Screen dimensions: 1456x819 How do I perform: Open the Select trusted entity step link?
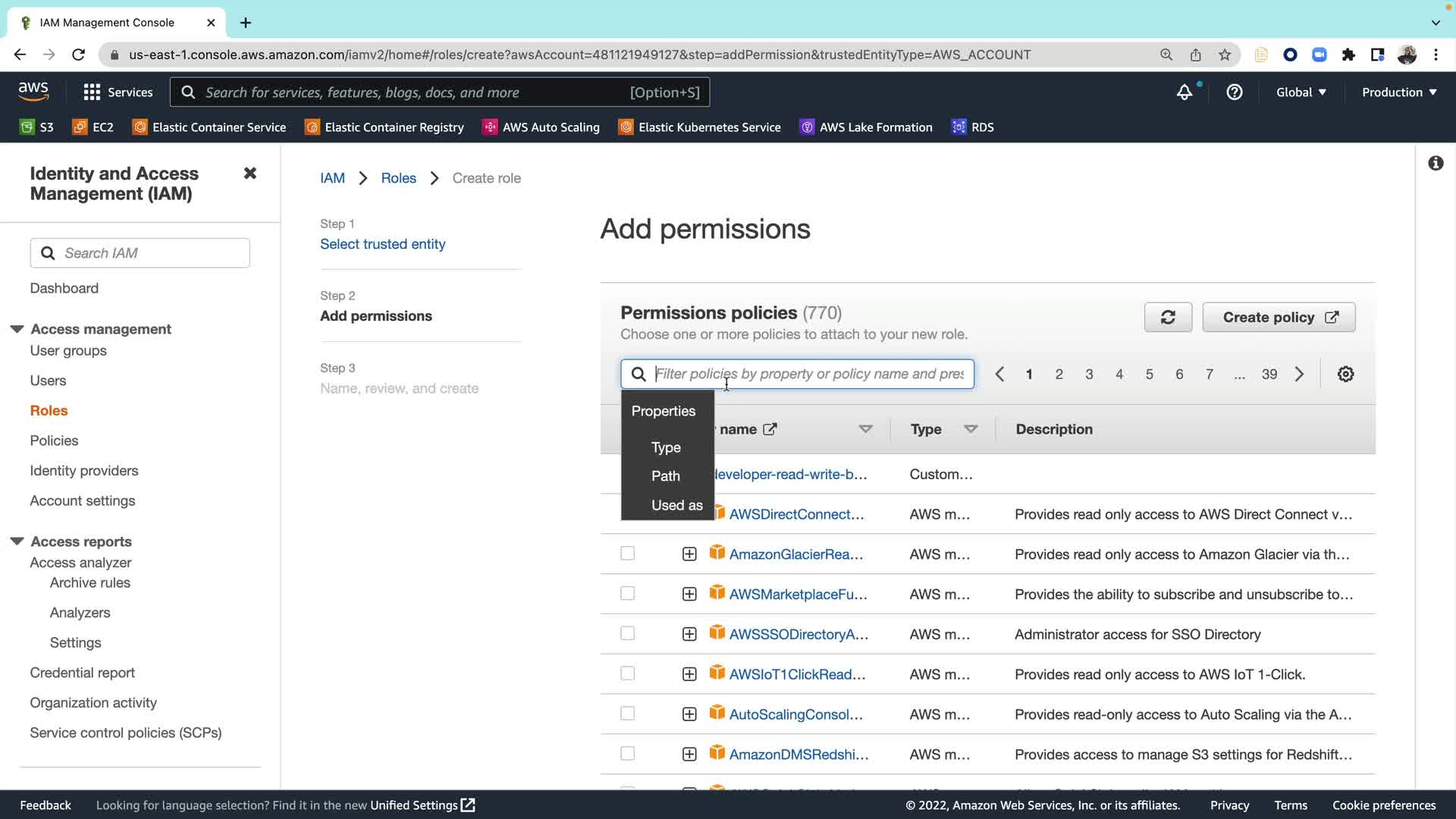tap(382, 244)
